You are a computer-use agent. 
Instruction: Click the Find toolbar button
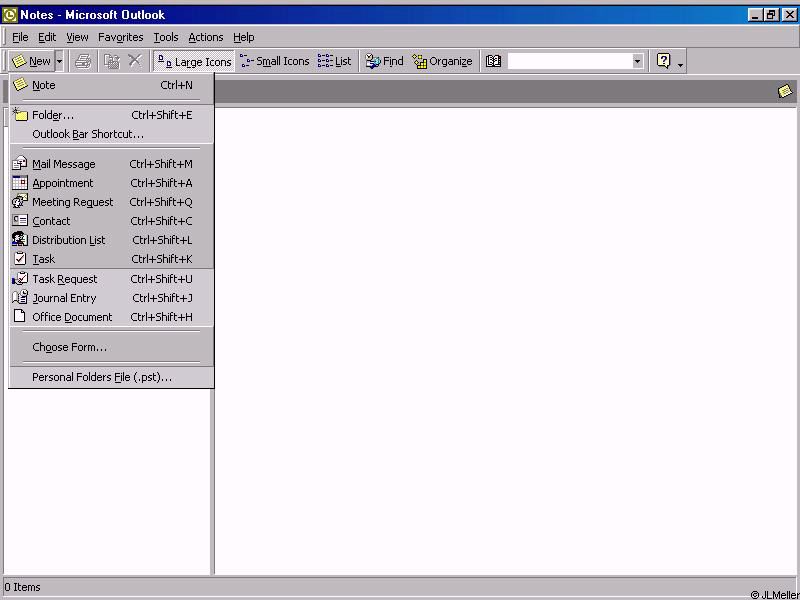(384, 61)
